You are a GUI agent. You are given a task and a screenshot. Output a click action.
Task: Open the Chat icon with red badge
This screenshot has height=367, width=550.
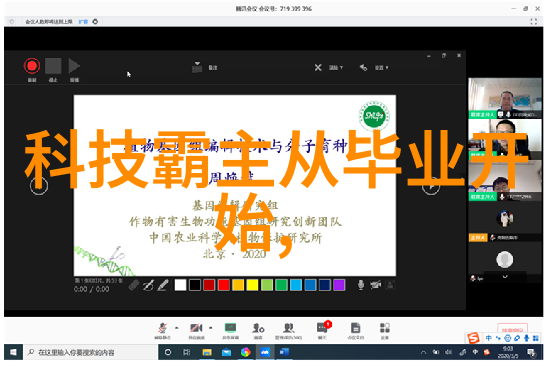tap(323, 328)
